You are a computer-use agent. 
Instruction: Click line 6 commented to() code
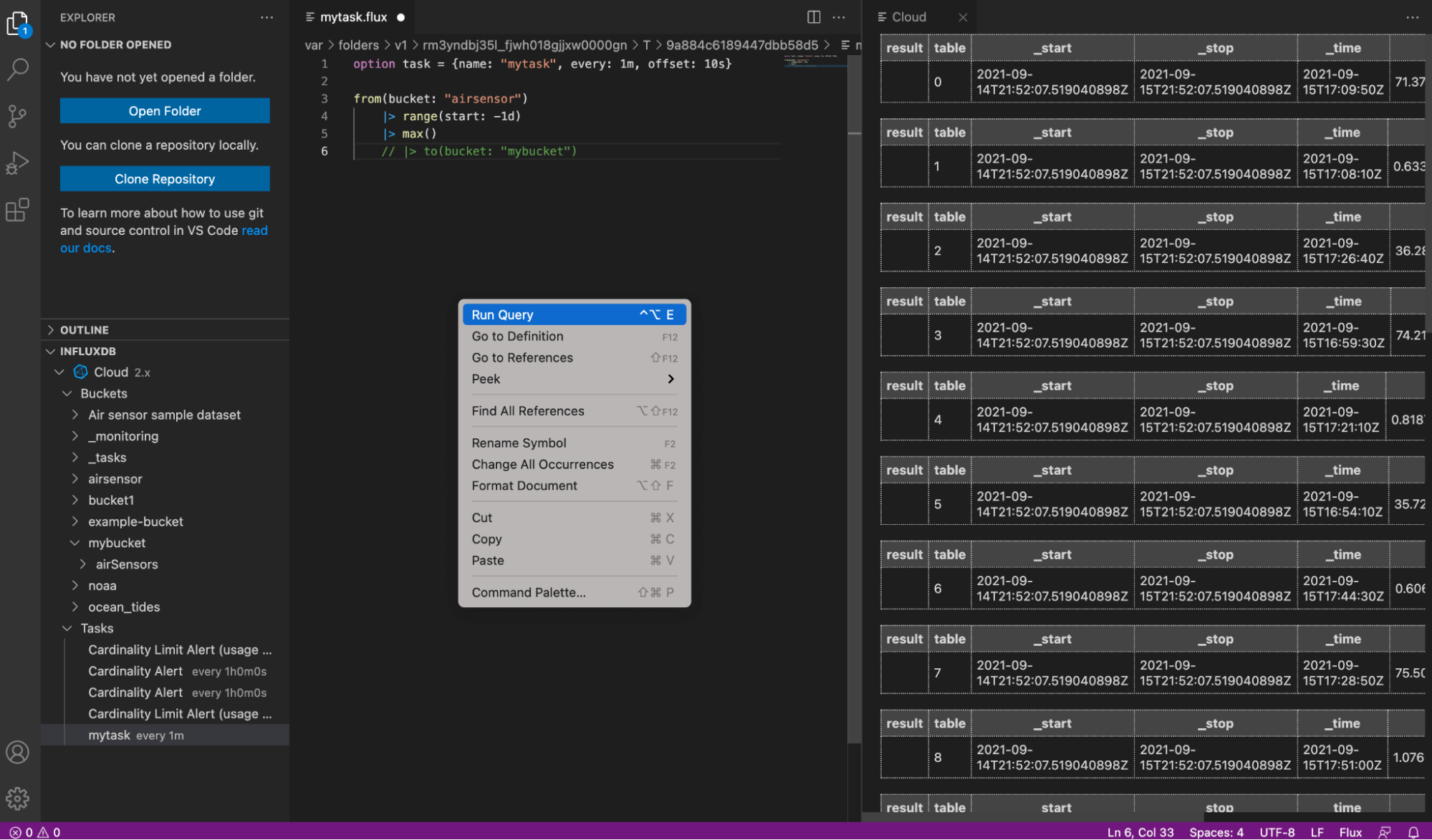click(x=479, y=151)
